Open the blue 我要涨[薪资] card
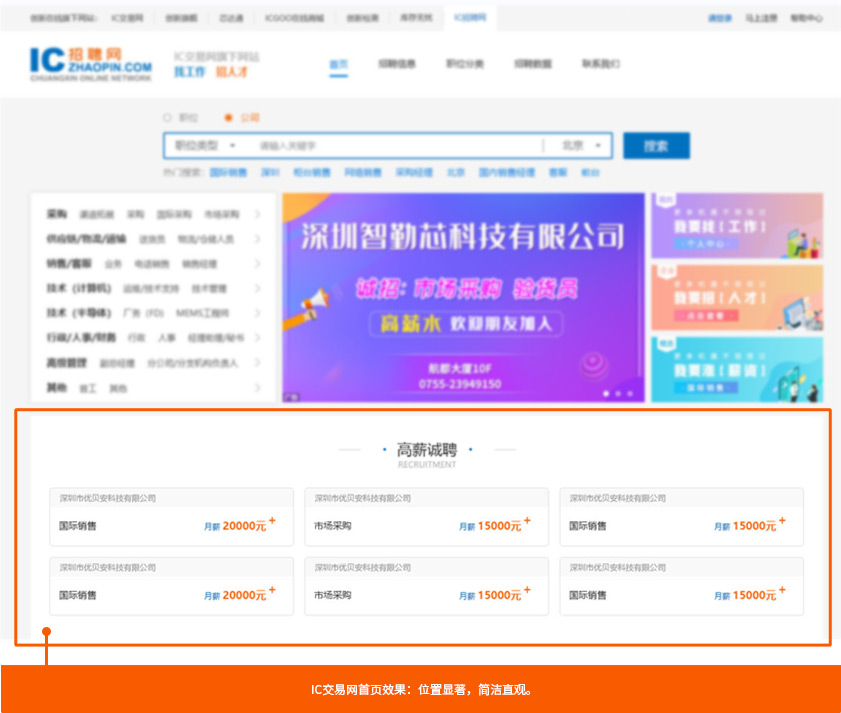Image resolution: width=841 pixels, height=713 pixels. coord(737,369)
